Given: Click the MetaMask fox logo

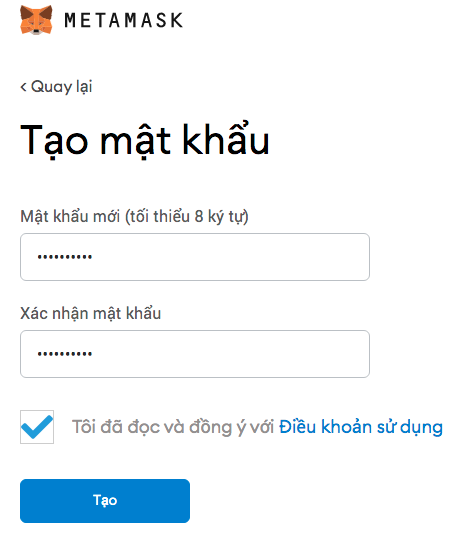Looking at the screenshot, I should click(x=36, y=20).
